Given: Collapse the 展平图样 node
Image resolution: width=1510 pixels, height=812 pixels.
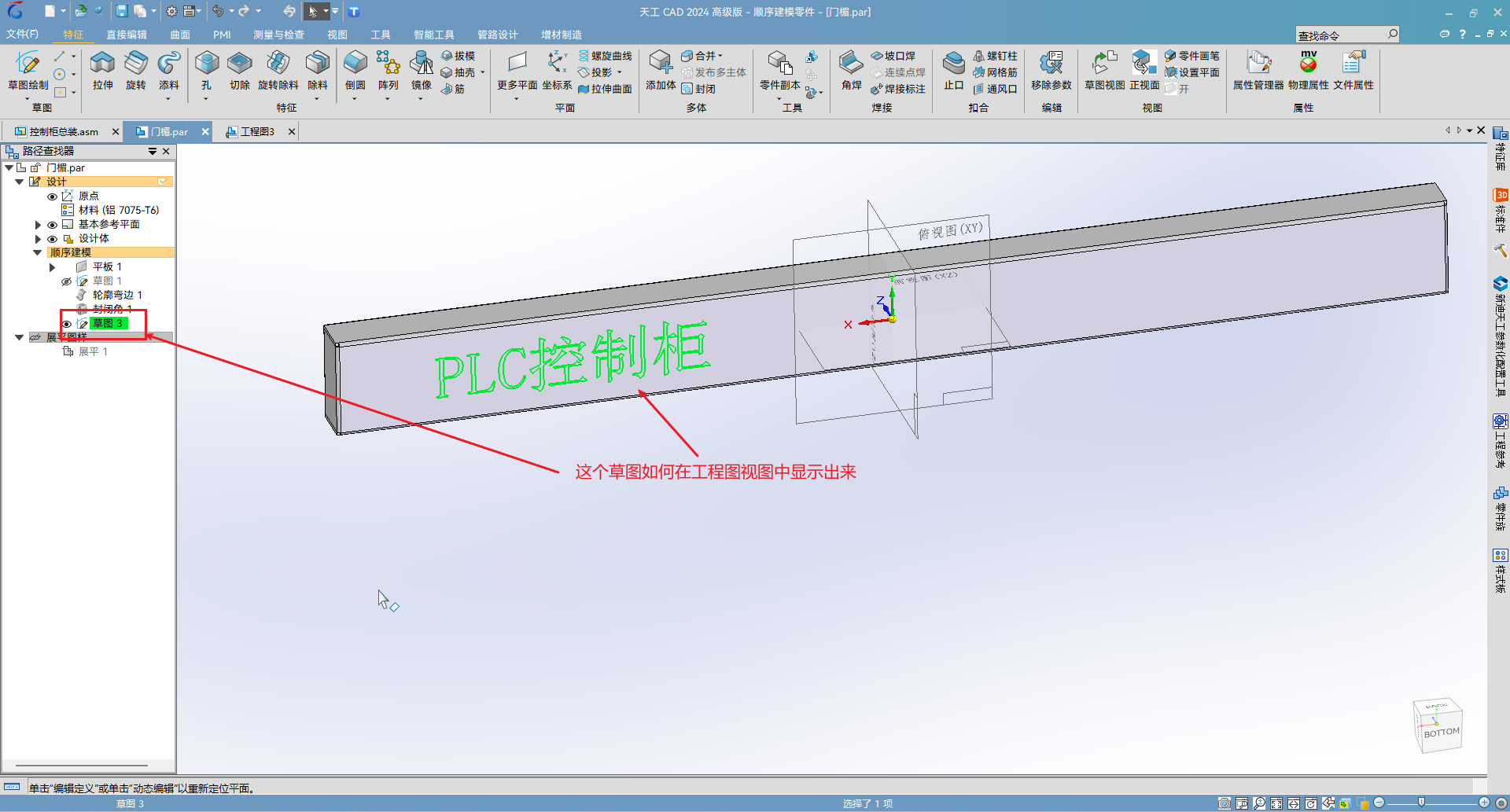Looking at the screenshot, I should (x=20, y=337).
